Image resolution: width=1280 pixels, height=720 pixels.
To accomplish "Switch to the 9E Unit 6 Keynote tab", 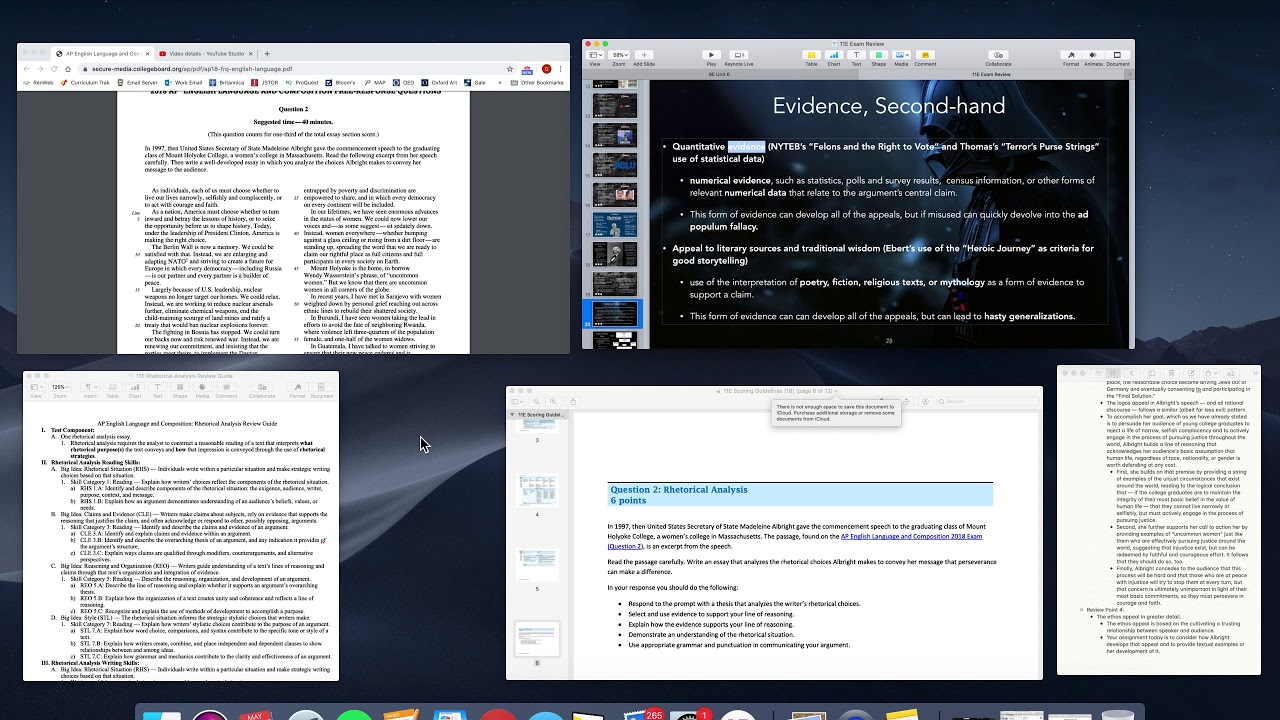I will tap(719, 74).
